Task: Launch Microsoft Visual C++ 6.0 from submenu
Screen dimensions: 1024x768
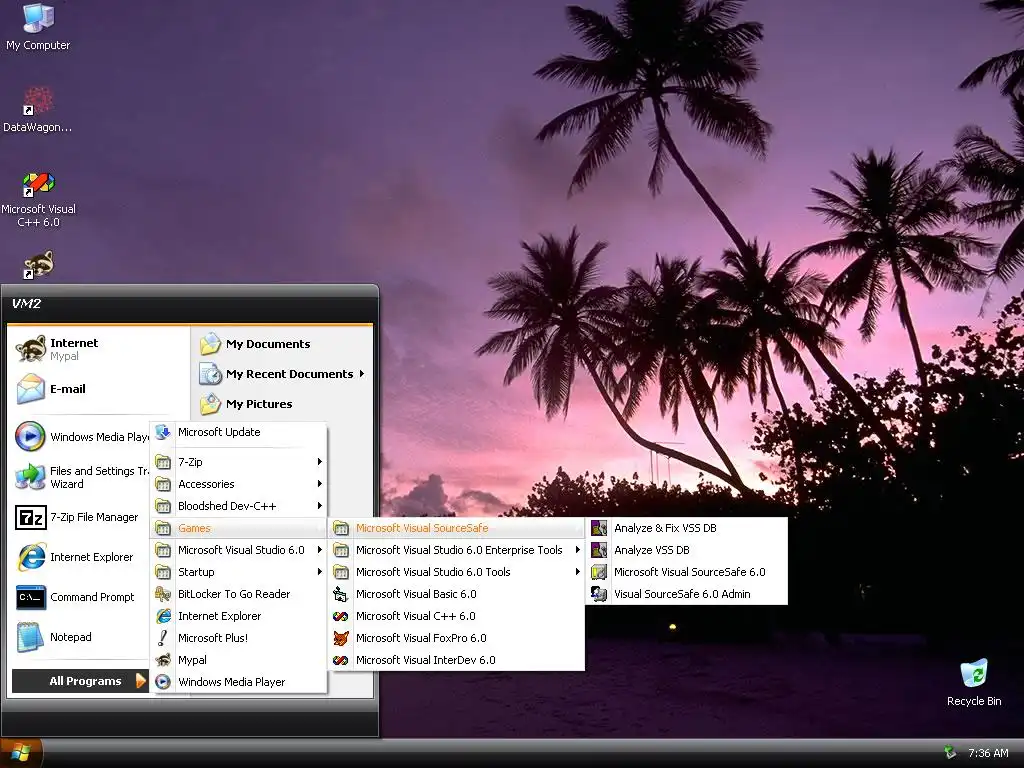Action: (x=456, y=616)
